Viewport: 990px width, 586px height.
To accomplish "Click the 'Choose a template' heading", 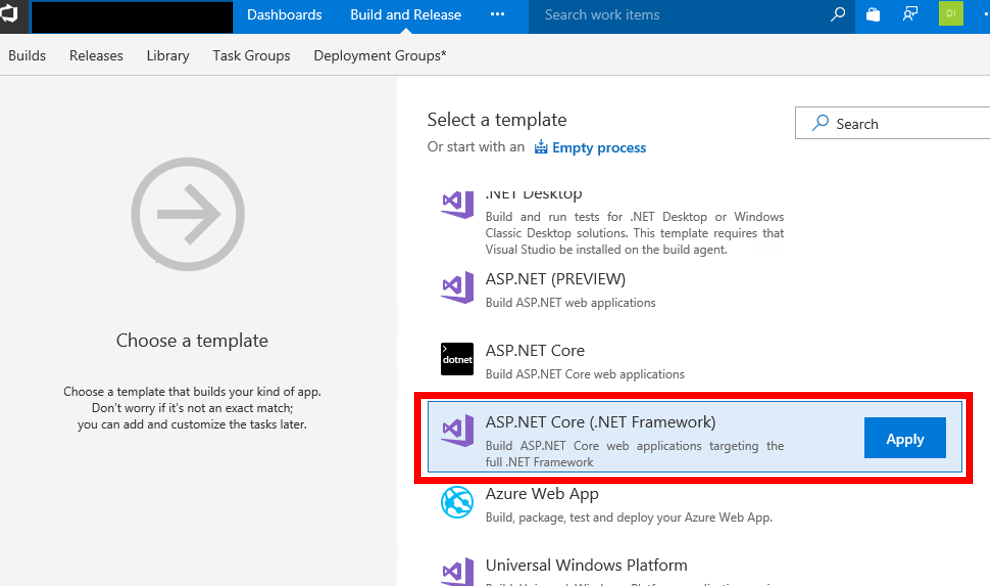I will 192,340.
